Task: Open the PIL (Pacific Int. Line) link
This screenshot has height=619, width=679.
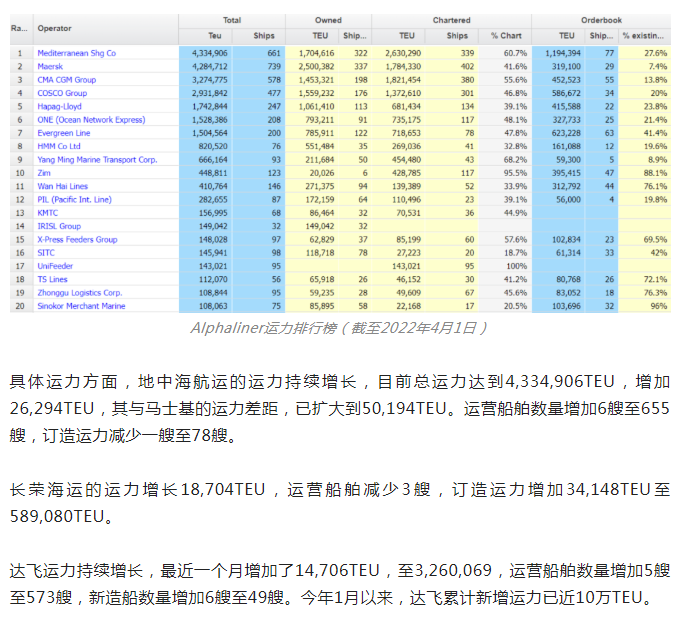Action: pyautogui.click(x=74, y=200)
